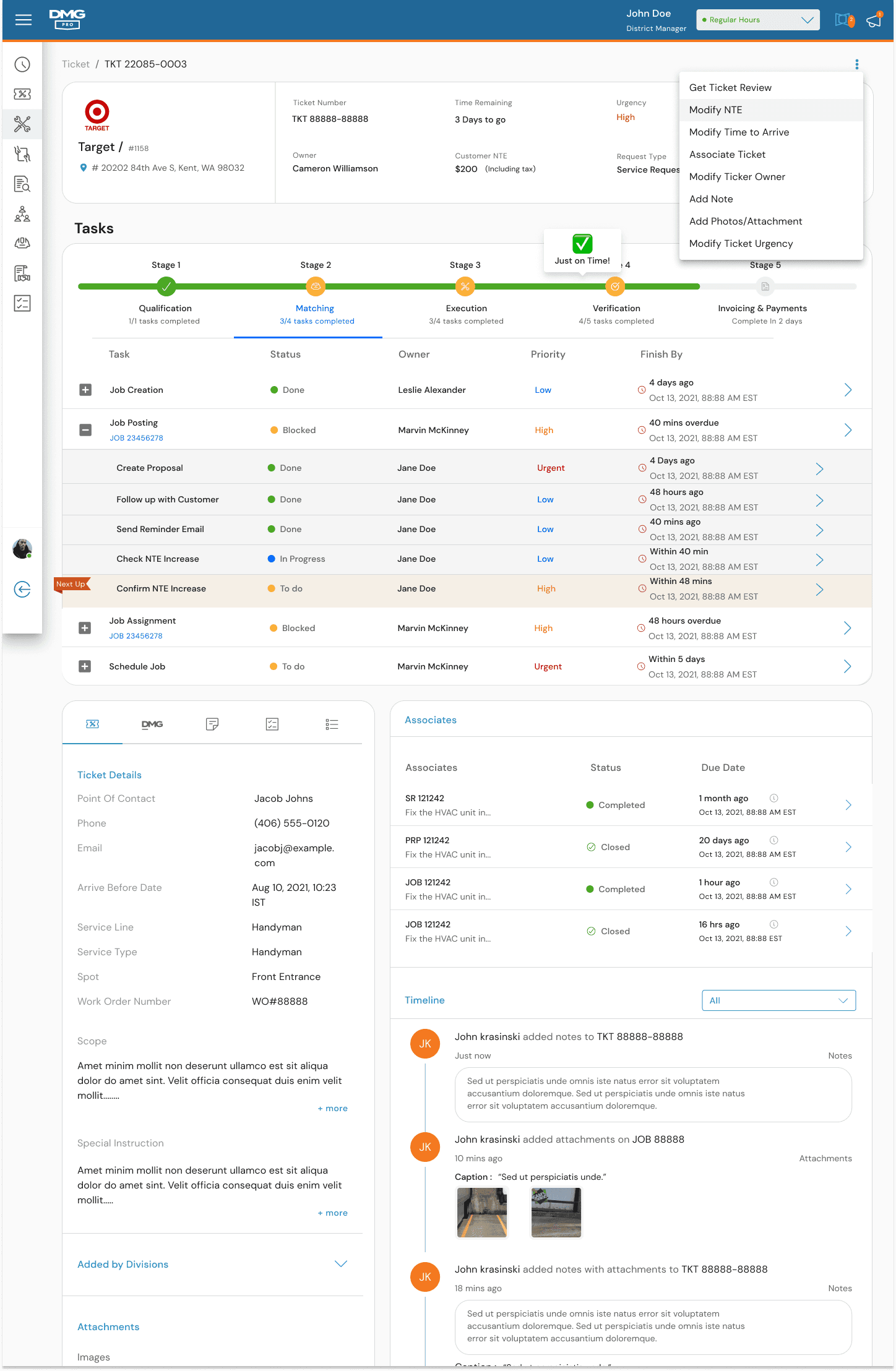Open the document search sidebar icon

[x=22, y=184]
